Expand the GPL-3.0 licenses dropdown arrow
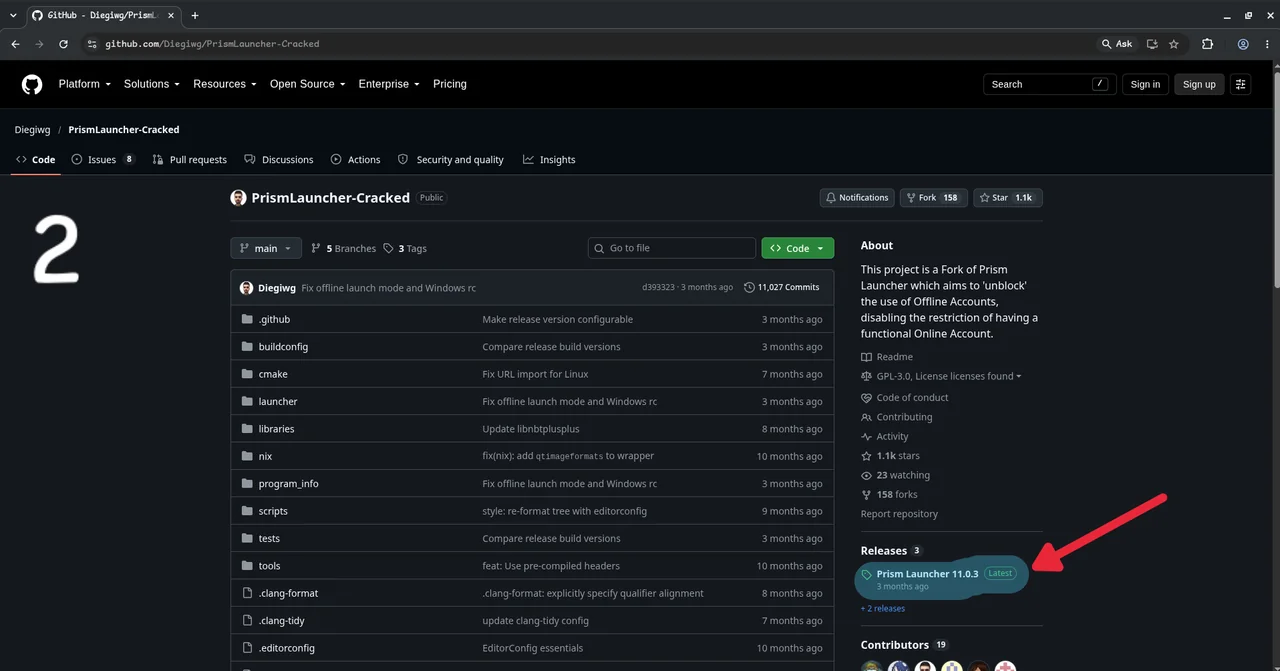 click(1018, 377)
